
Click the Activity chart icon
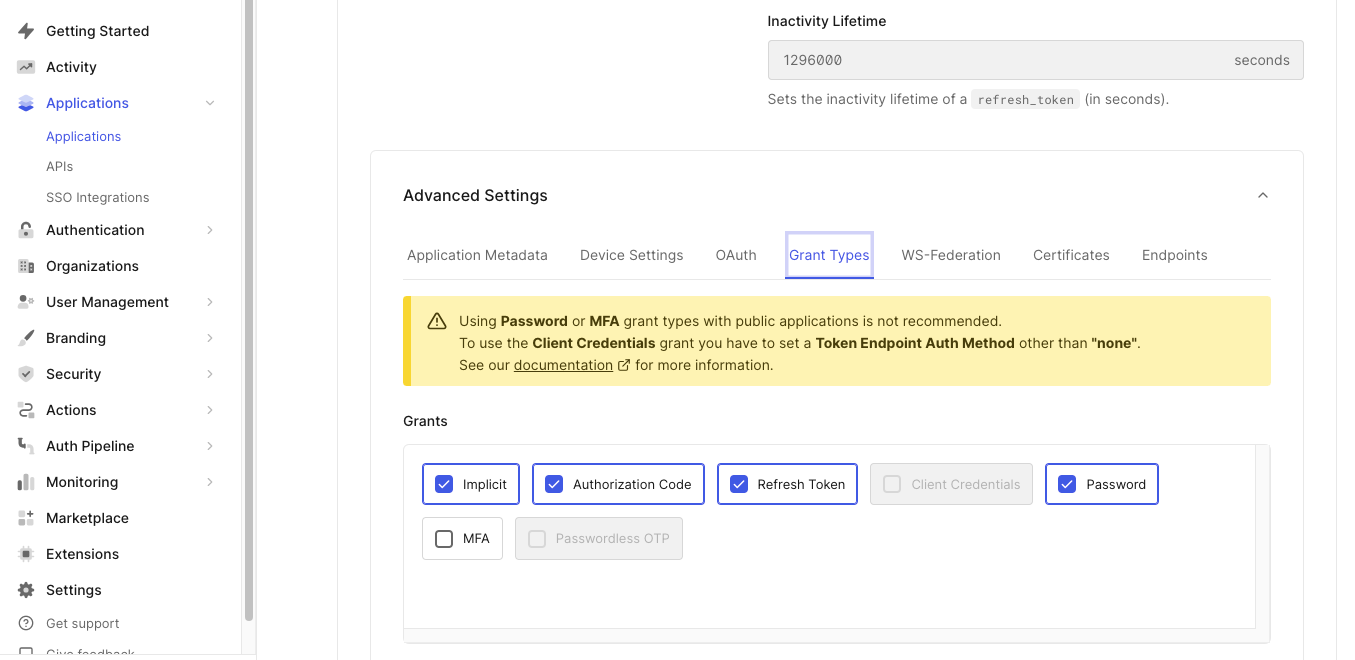(x=26, y=67)
